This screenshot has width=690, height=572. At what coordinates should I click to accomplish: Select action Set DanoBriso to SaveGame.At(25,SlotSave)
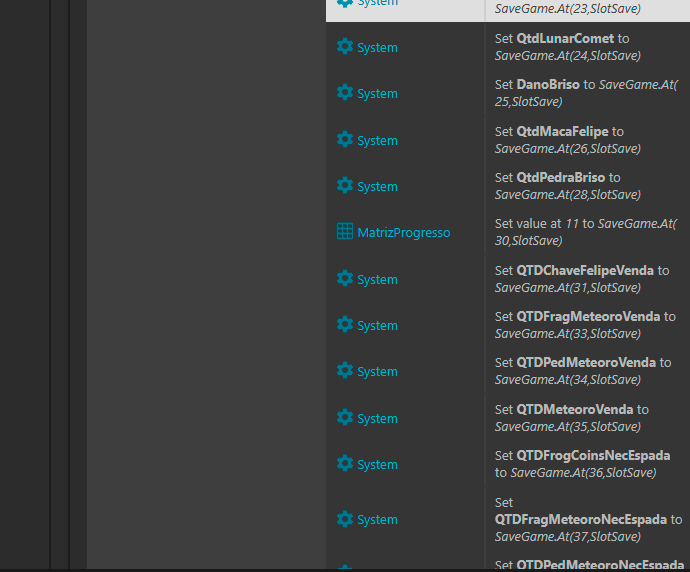pyautogui.click(x=586, y=93)
